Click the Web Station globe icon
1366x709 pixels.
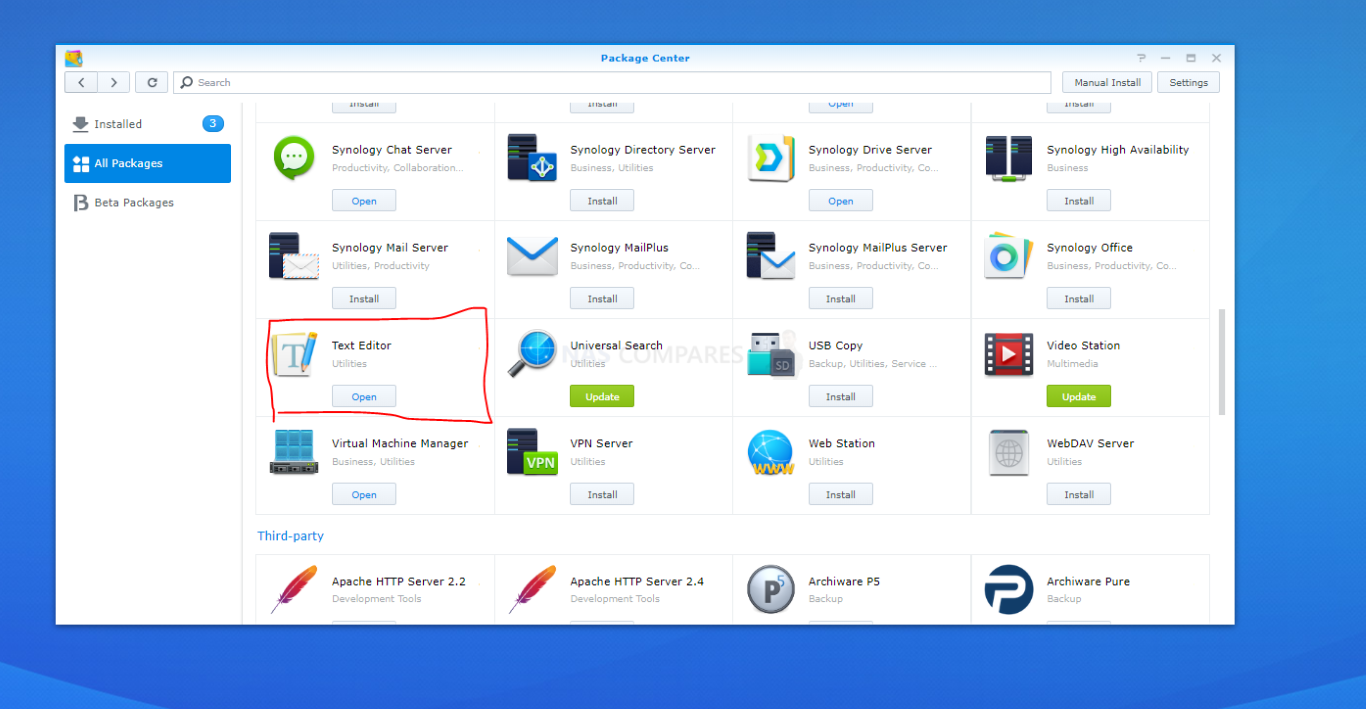tap(770, 452)
